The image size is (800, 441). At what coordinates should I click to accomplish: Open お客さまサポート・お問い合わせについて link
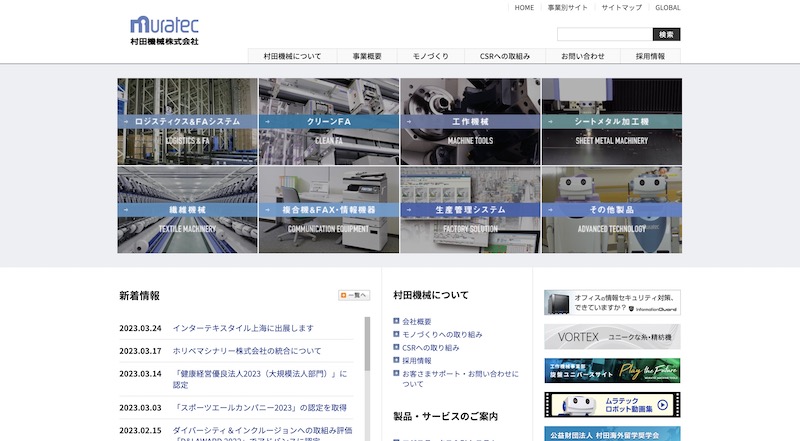[460, 379]
